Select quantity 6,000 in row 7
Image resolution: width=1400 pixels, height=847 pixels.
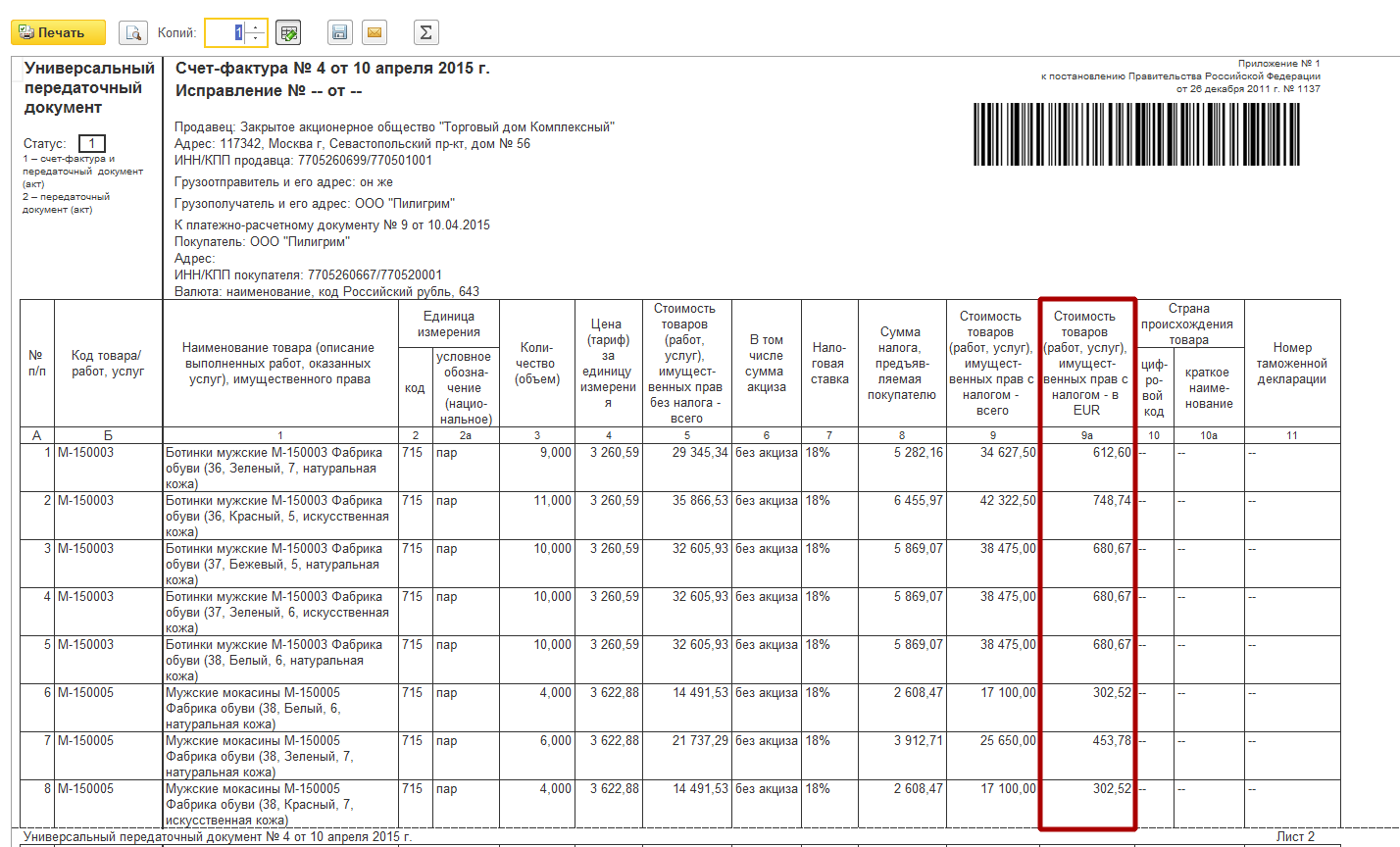pos(555,741)
